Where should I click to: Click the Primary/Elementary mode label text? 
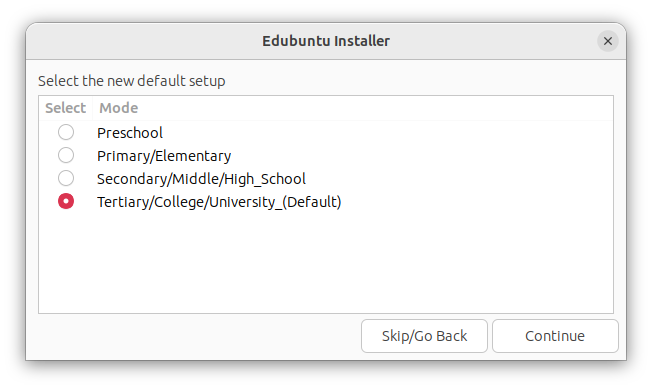tap(164, 156)
